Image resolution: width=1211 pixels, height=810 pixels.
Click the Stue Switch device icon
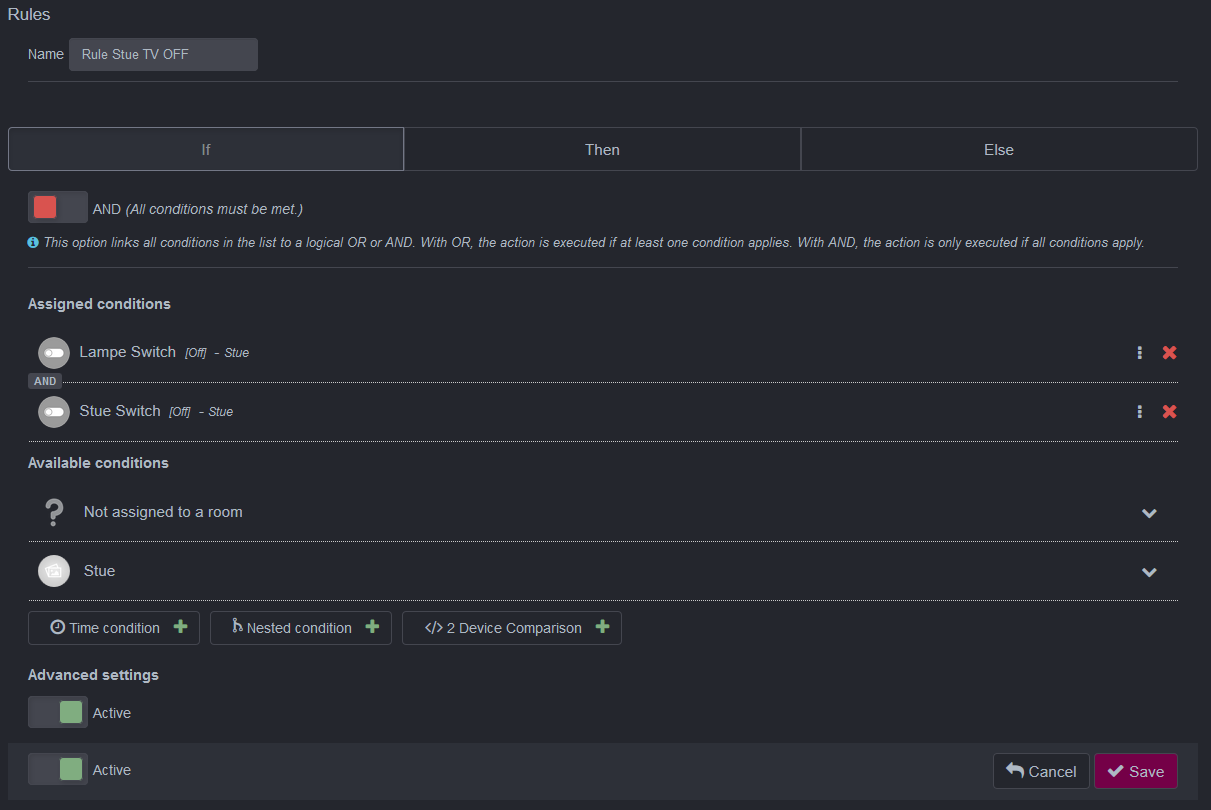(x=54, y=412)
